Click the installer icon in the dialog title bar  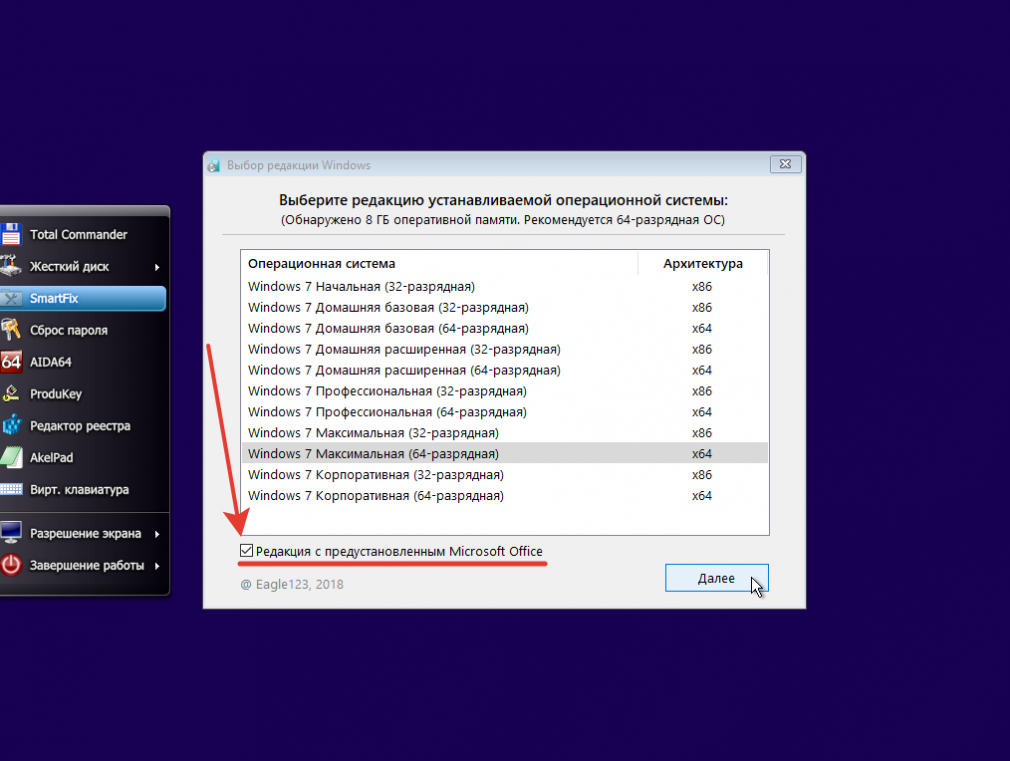point(214,165)
